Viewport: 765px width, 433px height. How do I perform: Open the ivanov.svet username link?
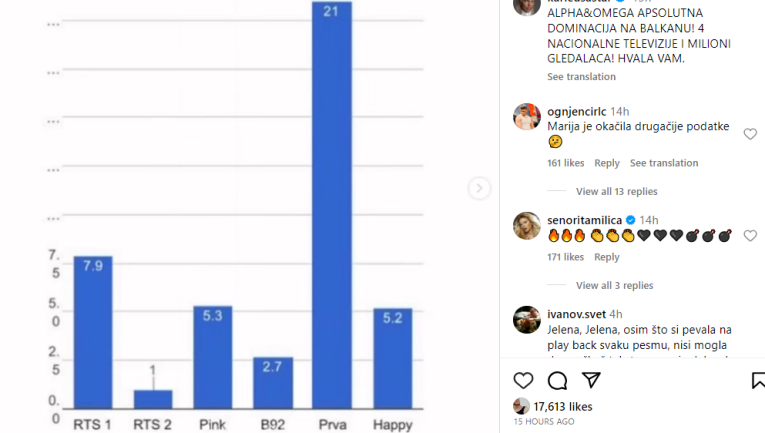click(x=576, y=314)
